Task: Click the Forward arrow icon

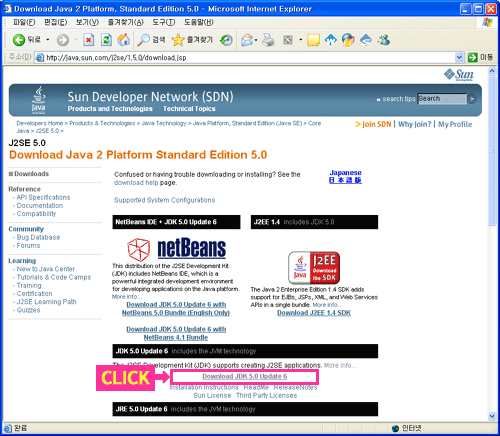Action: 63,40
